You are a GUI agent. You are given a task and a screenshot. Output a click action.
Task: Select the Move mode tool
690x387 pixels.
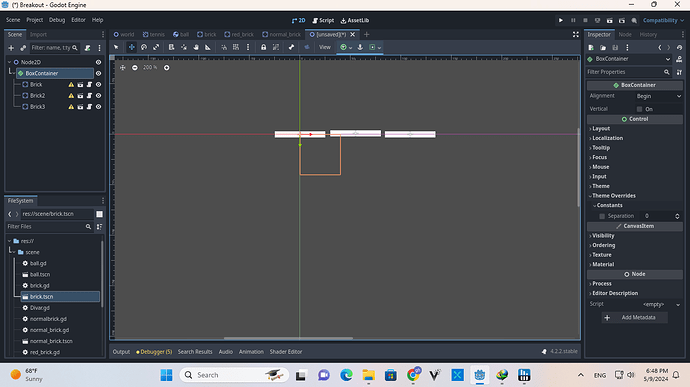click(x=132, y=47)
